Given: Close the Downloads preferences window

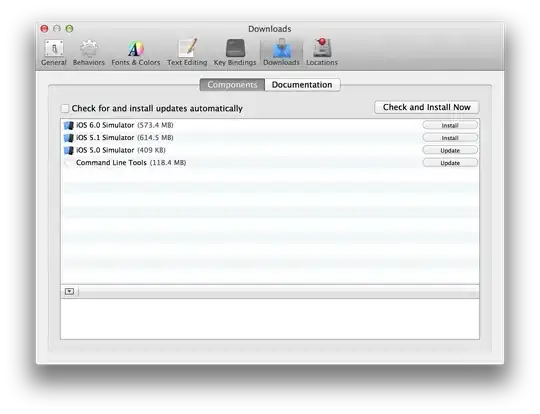Looking at the screenshot, I should [x=44, y=29].
